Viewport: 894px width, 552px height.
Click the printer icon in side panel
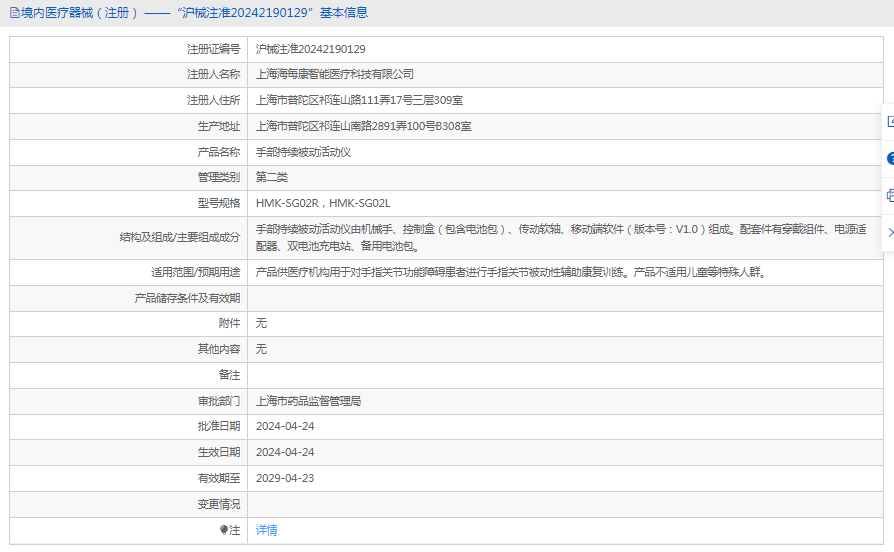(x=891, y=196)
